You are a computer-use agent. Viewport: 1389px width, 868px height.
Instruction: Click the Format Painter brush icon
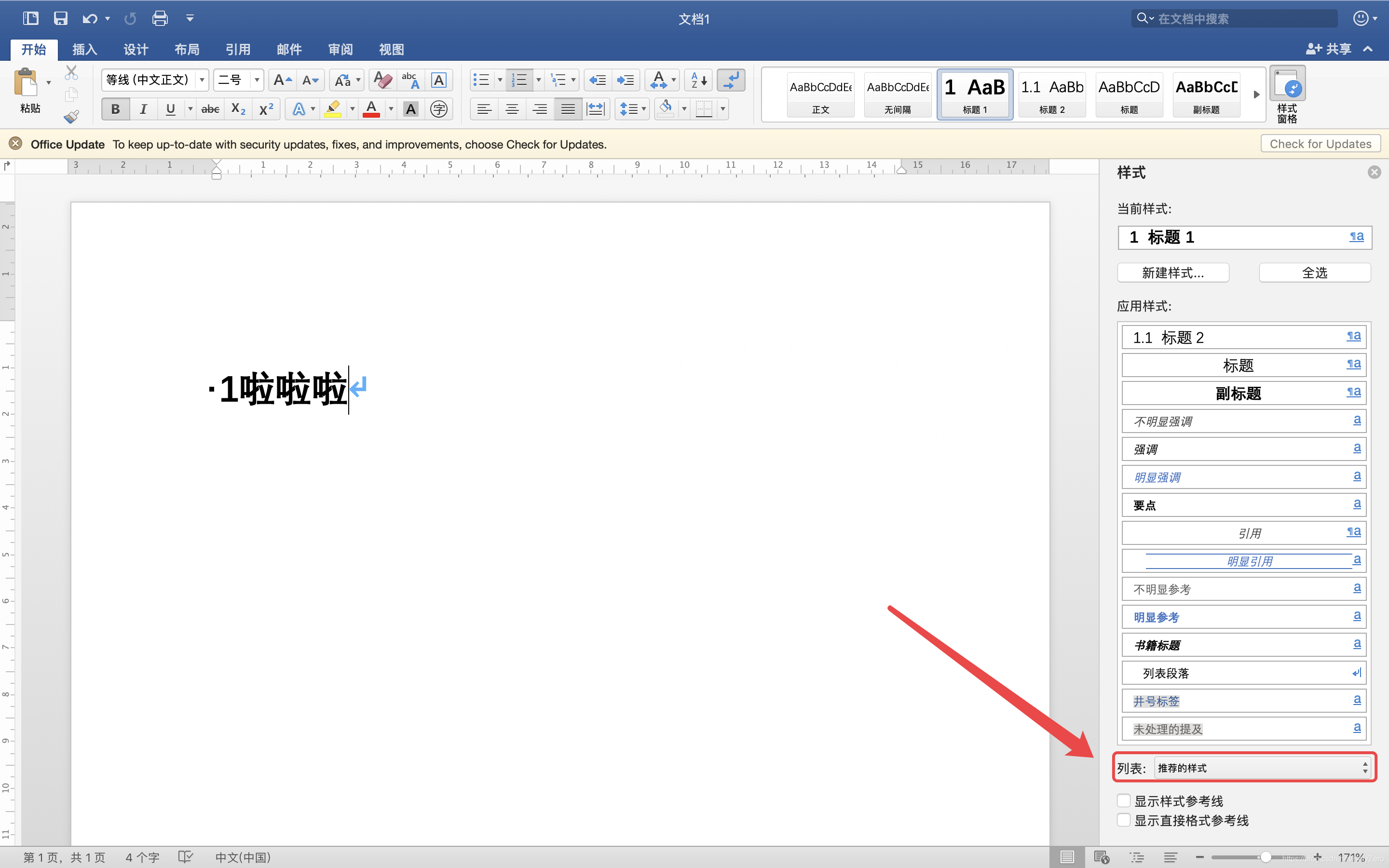(x=71, y=117)
